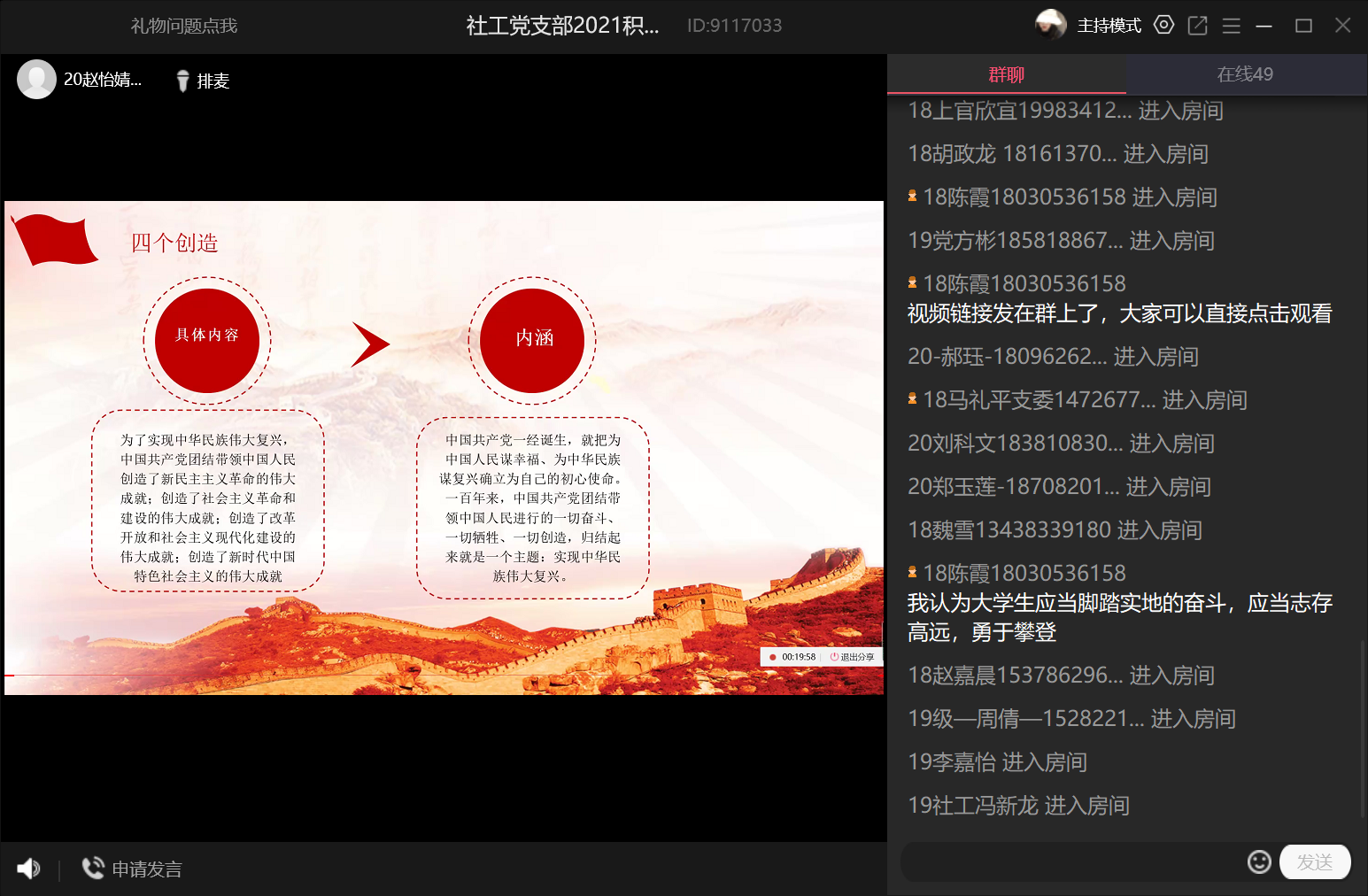The height and width of the screenshot is (896, 1368).
Task: Open the hamburger menu in title bar
Action: coord(1231,26)
